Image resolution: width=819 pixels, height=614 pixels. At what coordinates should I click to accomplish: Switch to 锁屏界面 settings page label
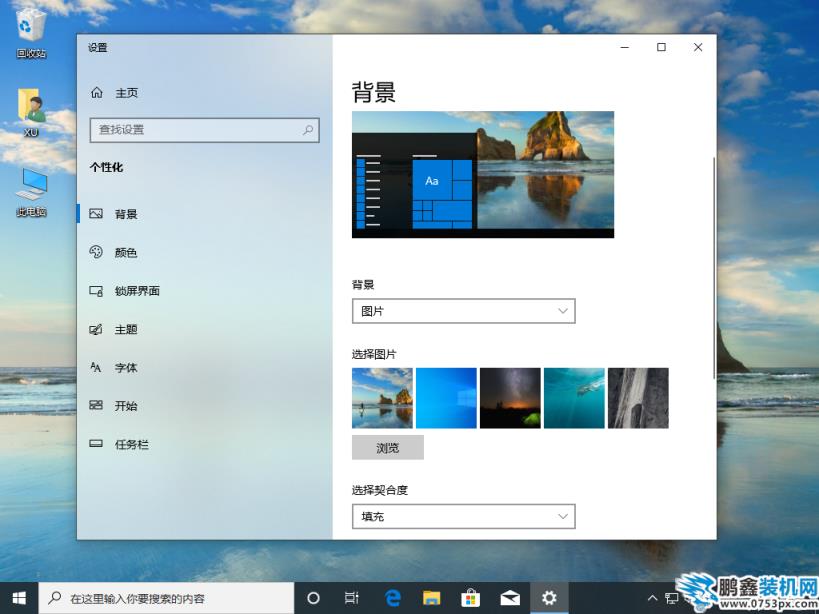[137, 291]
